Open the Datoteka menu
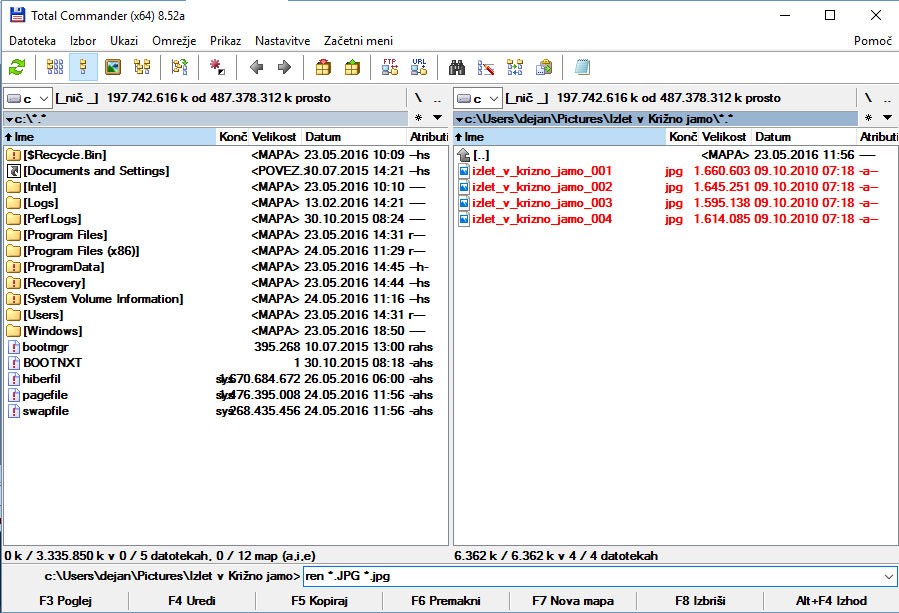This screenshot has width=899, height=613. point(32,41)
